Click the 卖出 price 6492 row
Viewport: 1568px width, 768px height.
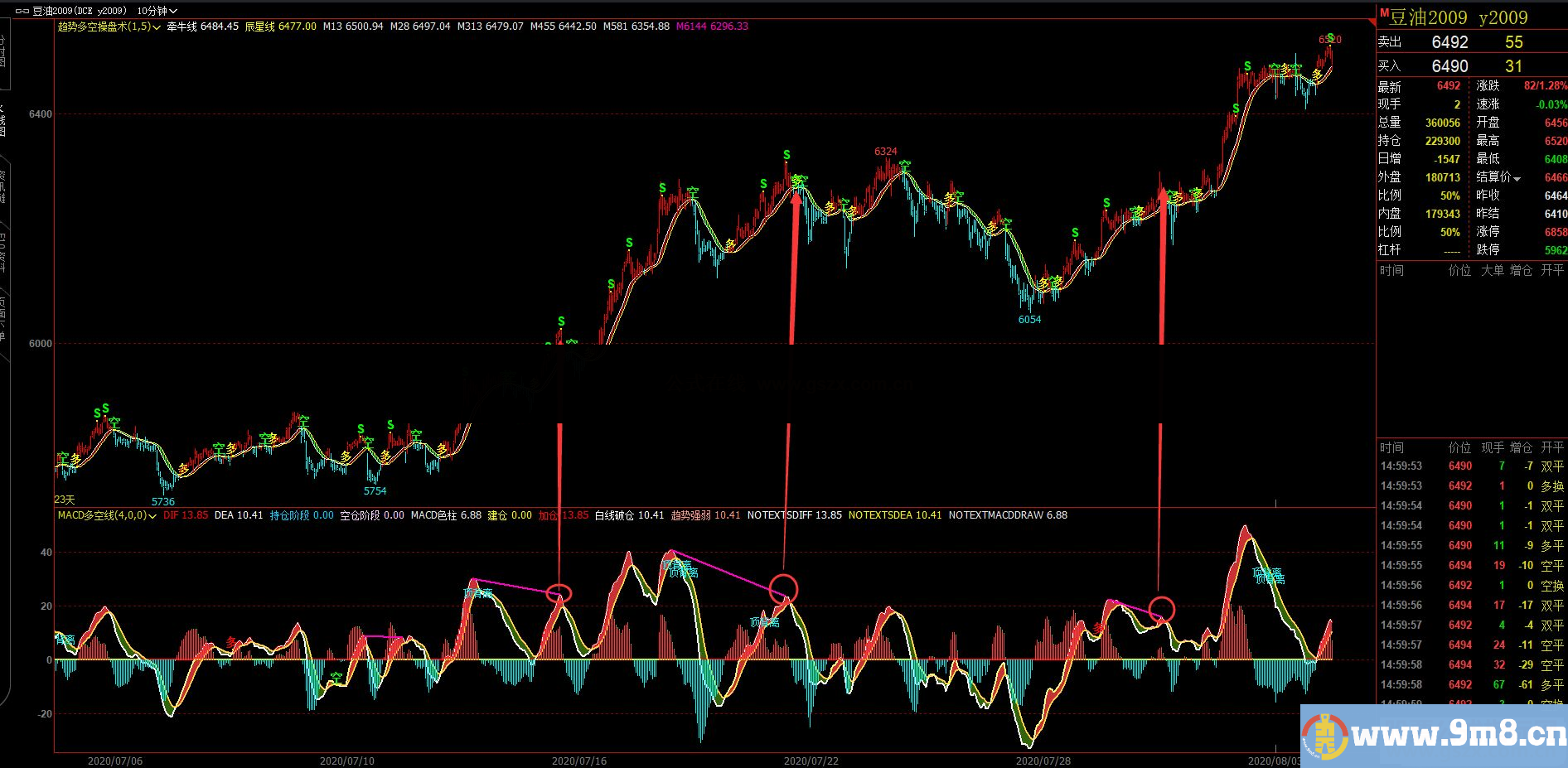click(1472, 42)
